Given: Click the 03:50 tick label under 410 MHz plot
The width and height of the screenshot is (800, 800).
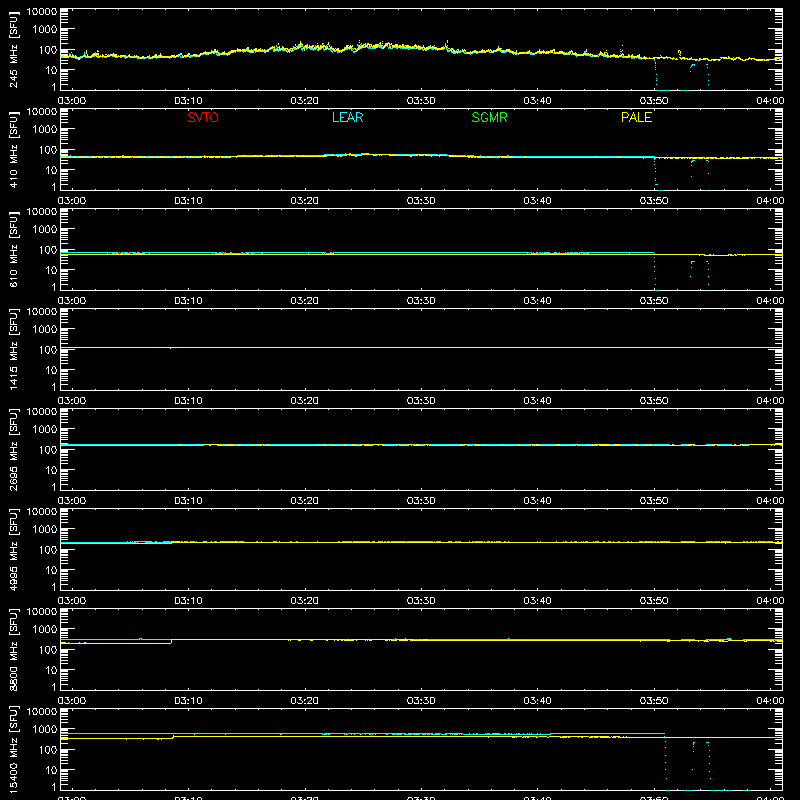Looking at the screenshot, I should [654, 201].
